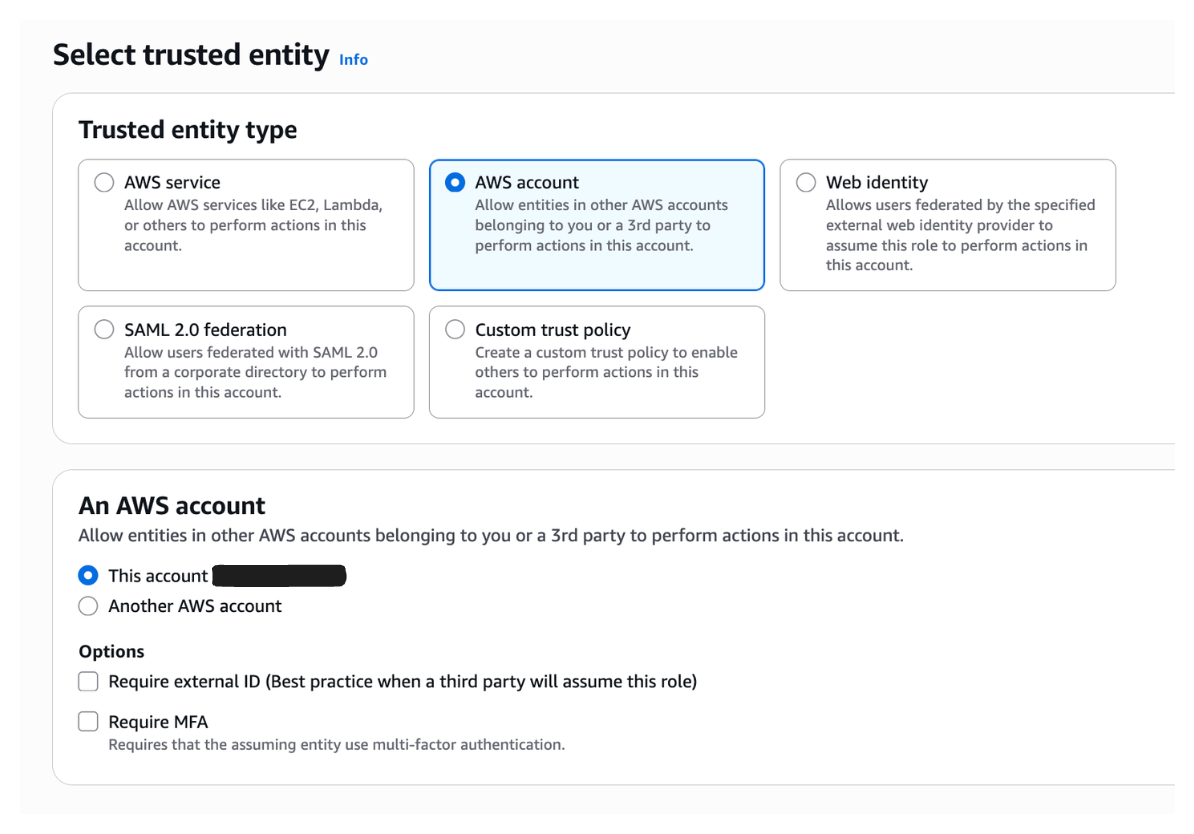Click the AWS service card title text

[x=172, y=183]
